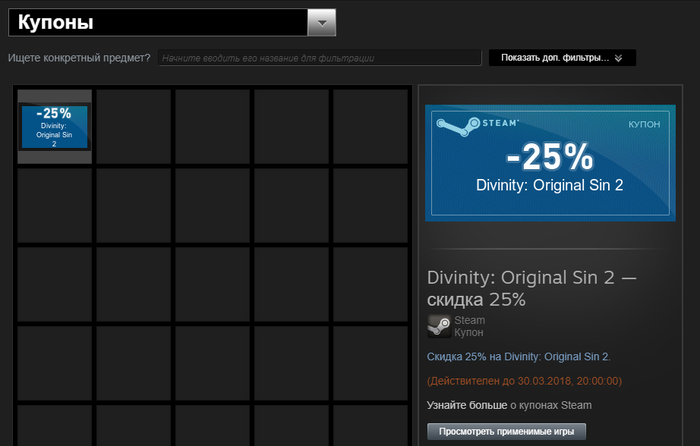Image resolution: width=700 pixels, height=446 pixels.
Task: Open the Купоны inventory dropdown arrow
Action: coord(321,22)
